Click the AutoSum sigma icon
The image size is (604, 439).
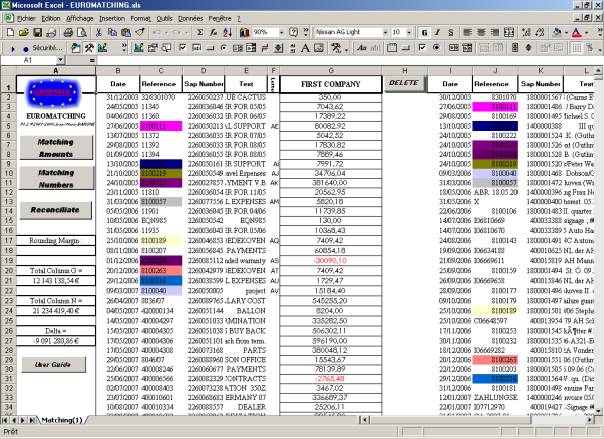(x=200, y=32)
